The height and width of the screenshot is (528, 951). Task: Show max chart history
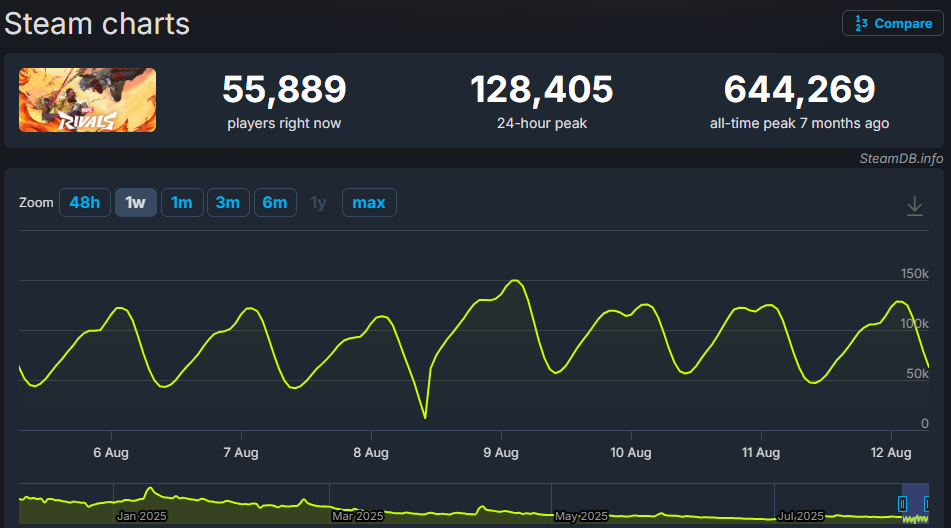pyautogui.click(x=369, y=202)
